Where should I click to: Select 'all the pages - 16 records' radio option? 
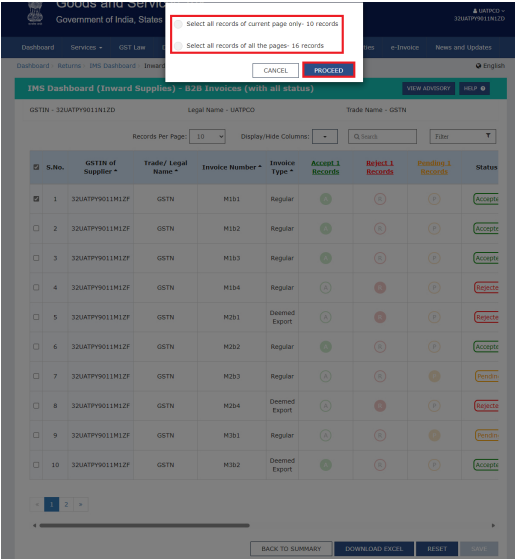[179, 46]
